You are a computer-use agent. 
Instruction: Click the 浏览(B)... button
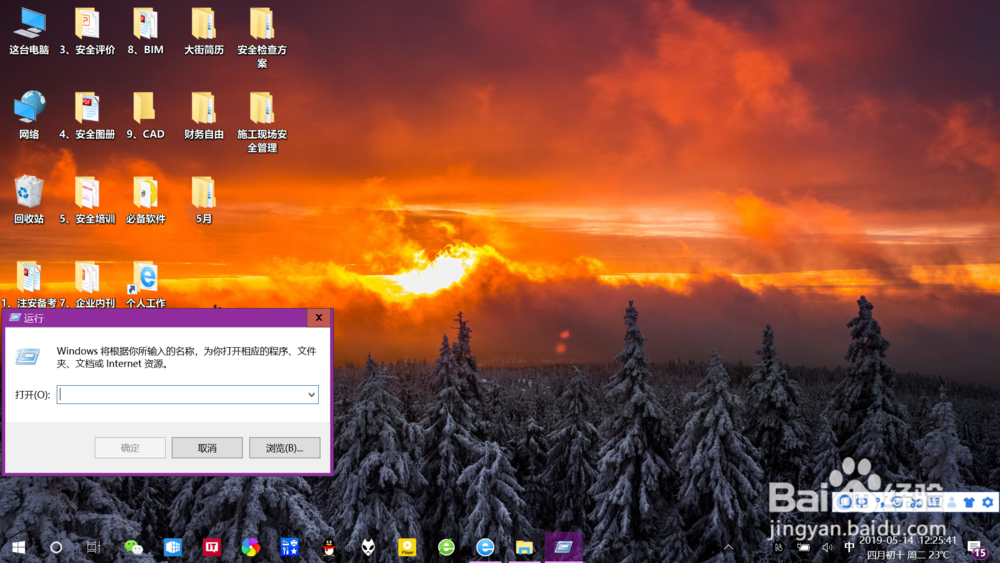284,448
